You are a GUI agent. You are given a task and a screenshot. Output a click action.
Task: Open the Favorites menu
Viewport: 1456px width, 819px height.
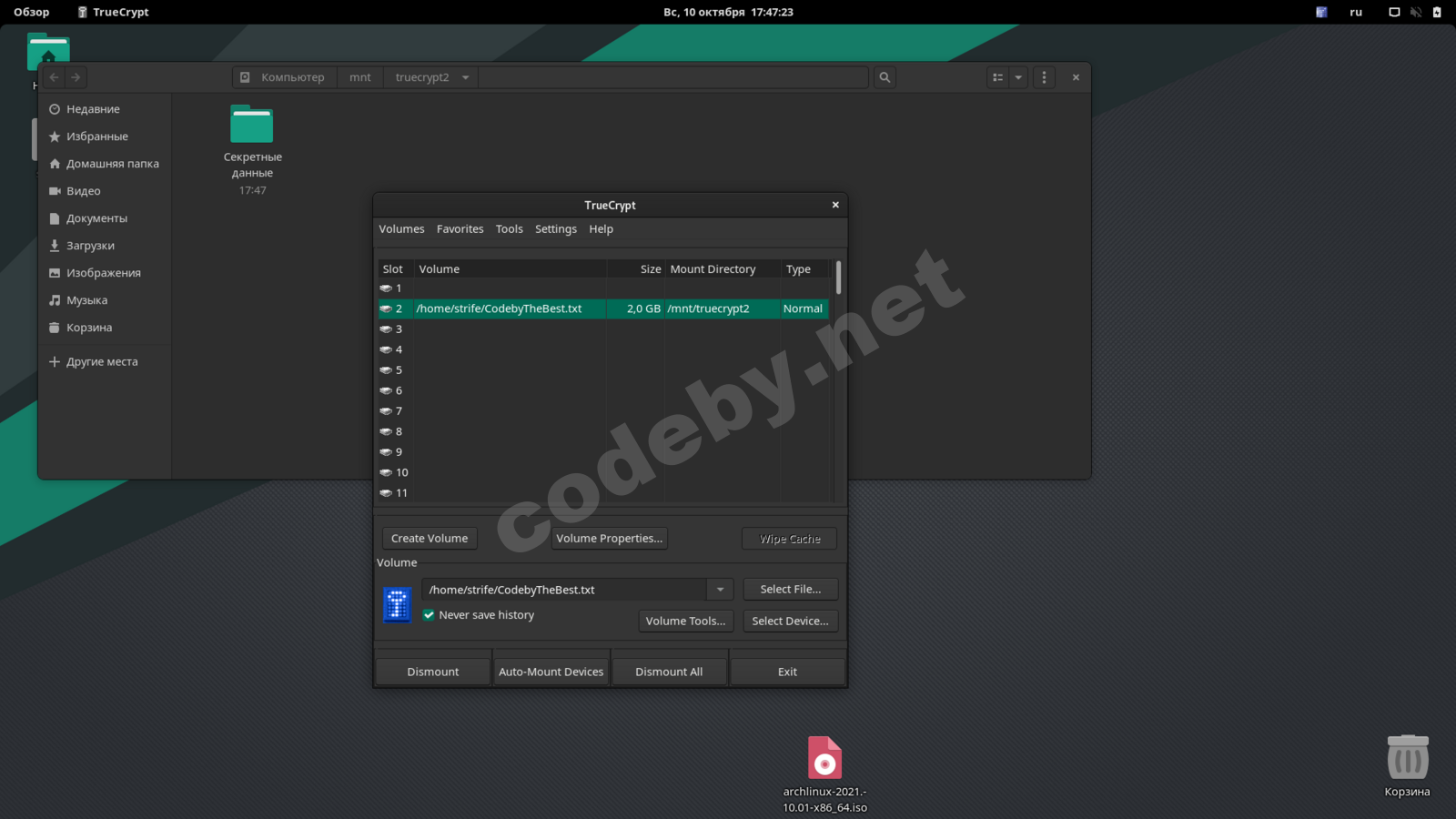460,229
